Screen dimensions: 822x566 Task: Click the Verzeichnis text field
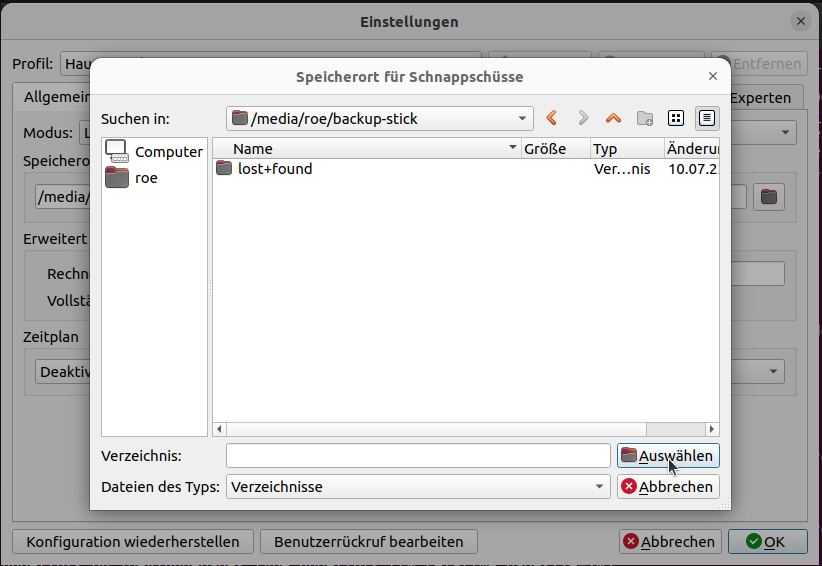pyautogui.click(x=417, y=456)
